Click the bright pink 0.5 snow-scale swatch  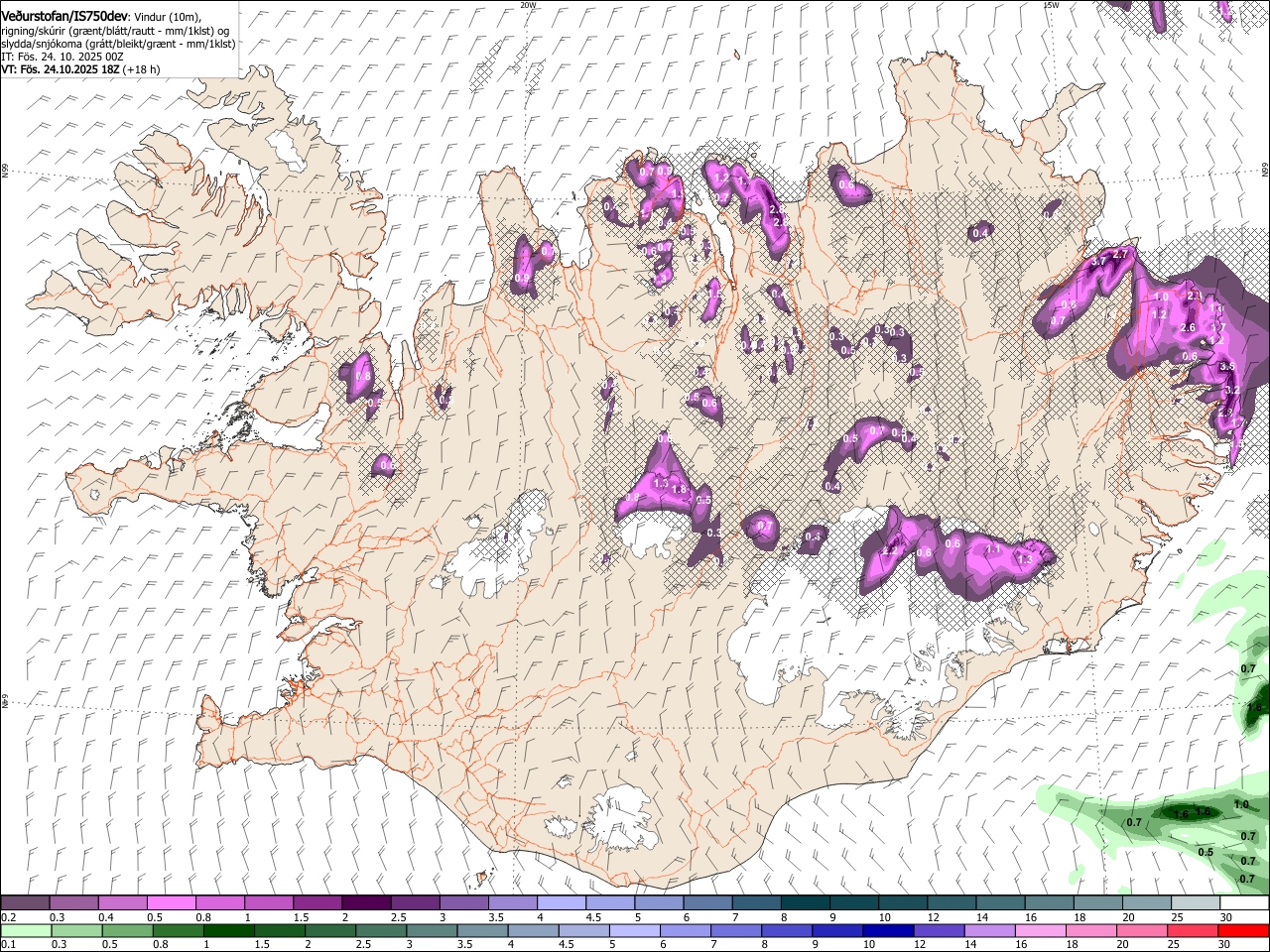[x=171, y=903]
